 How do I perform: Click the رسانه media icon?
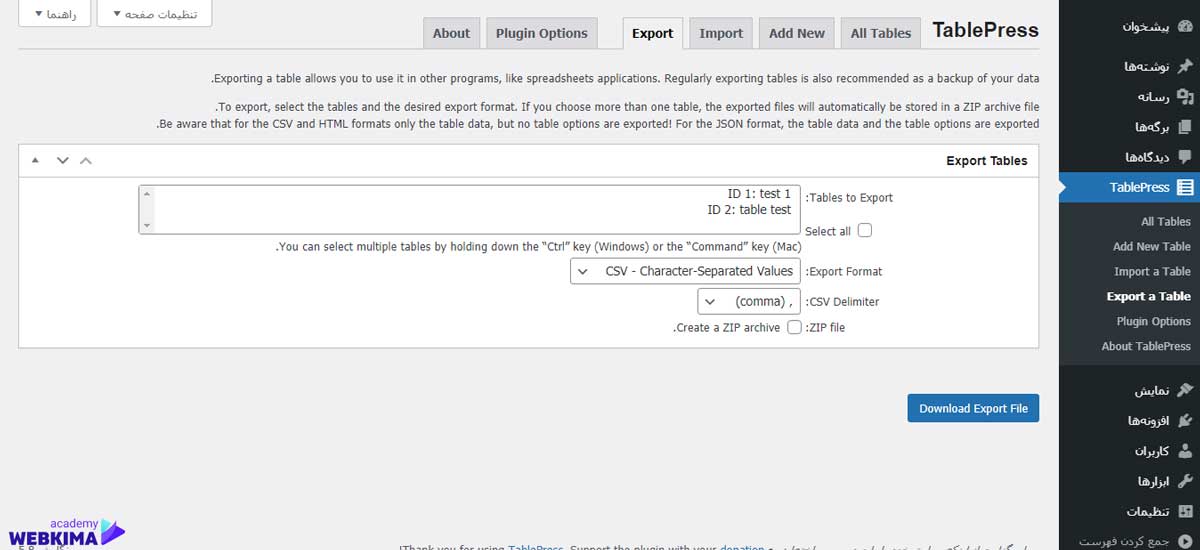coord(1185,97)
